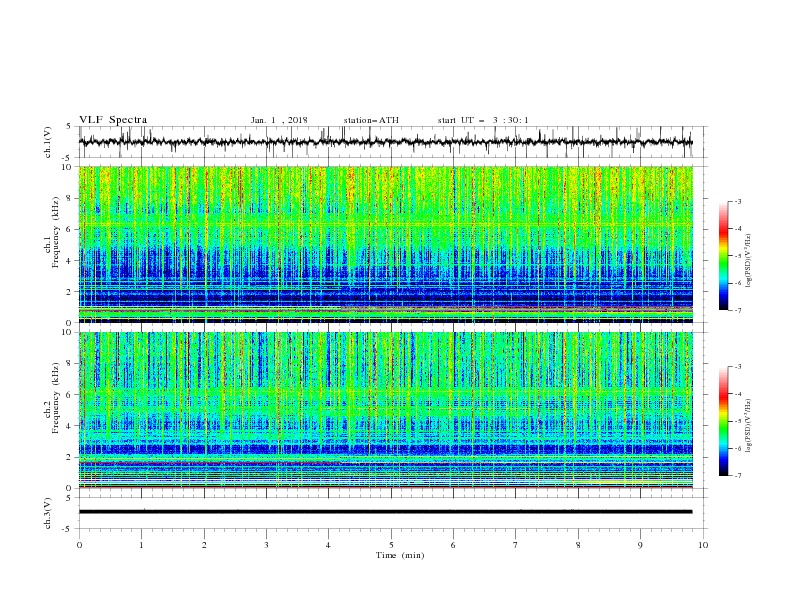Click time-axis tick label "6"

click(453, 545)
